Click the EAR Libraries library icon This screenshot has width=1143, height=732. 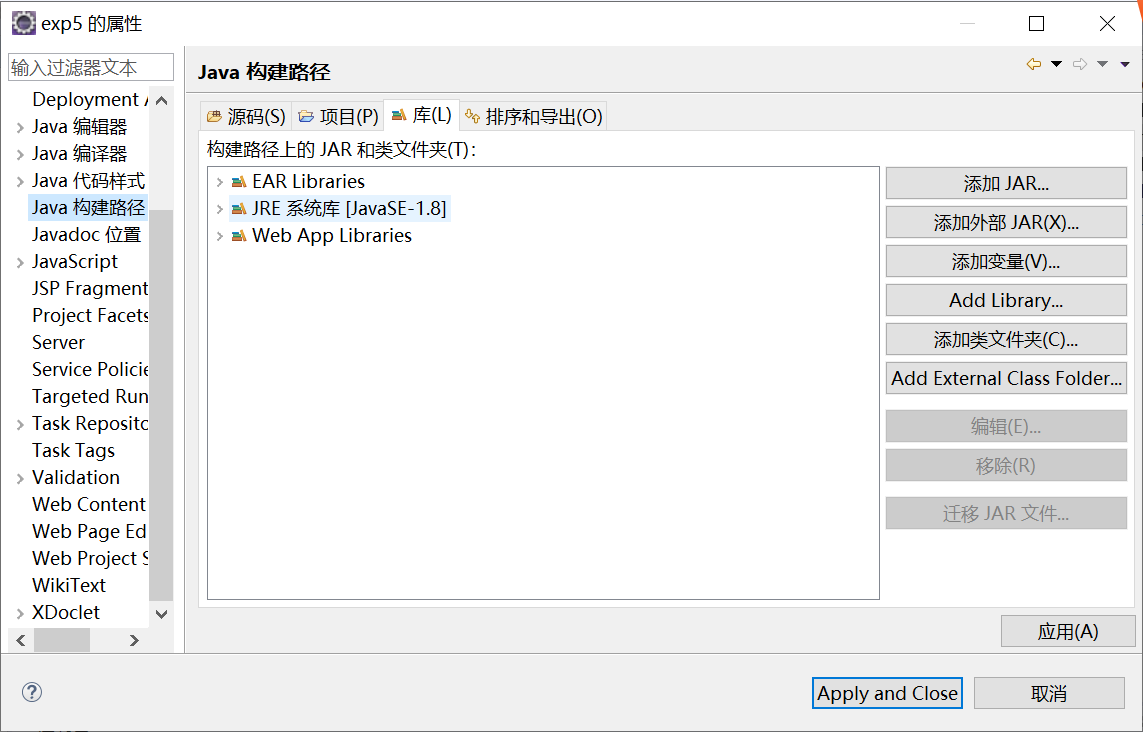click(x=238, y=182)
